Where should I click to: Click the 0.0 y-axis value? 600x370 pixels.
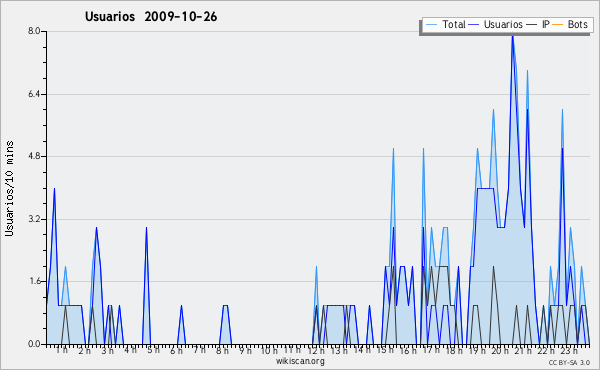tap(34, 344)
